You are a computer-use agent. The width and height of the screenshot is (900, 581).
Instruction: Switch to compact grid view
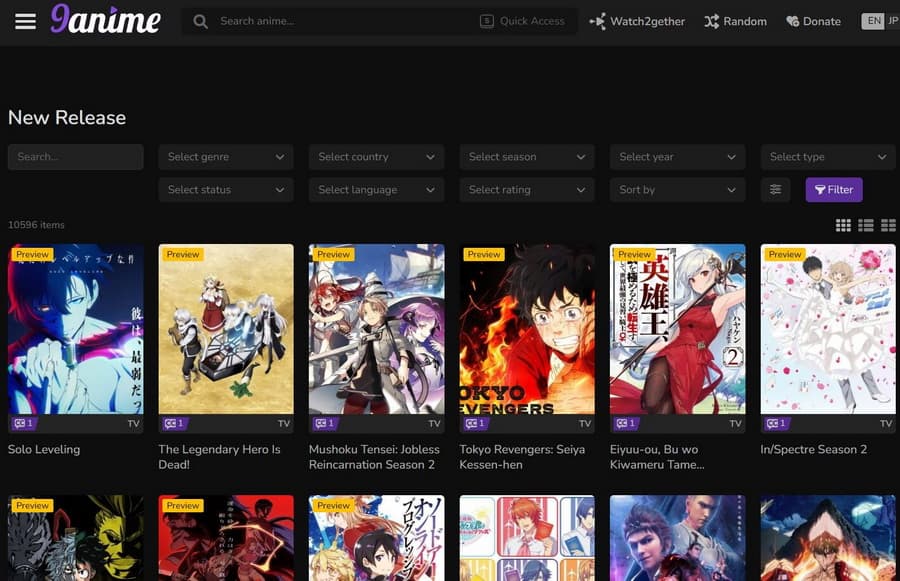coord(888,225)
